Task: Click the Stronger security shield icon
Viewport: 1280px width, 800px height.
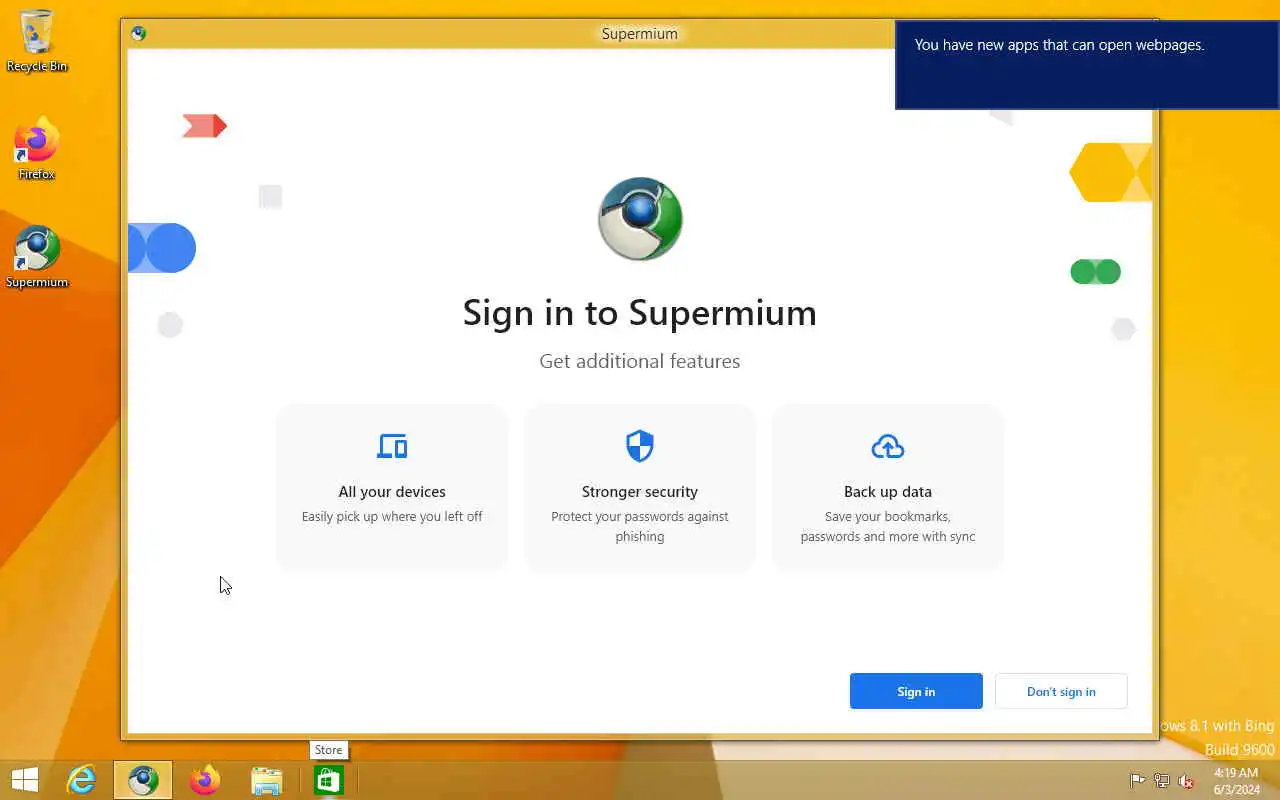Action: click(x=640, y=446)
